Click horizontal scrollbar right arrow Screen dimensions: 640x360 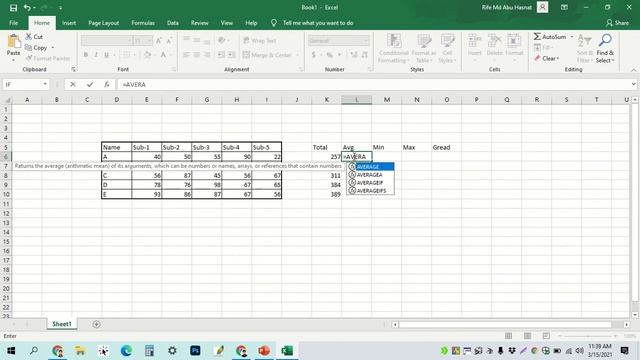[627, 324]
